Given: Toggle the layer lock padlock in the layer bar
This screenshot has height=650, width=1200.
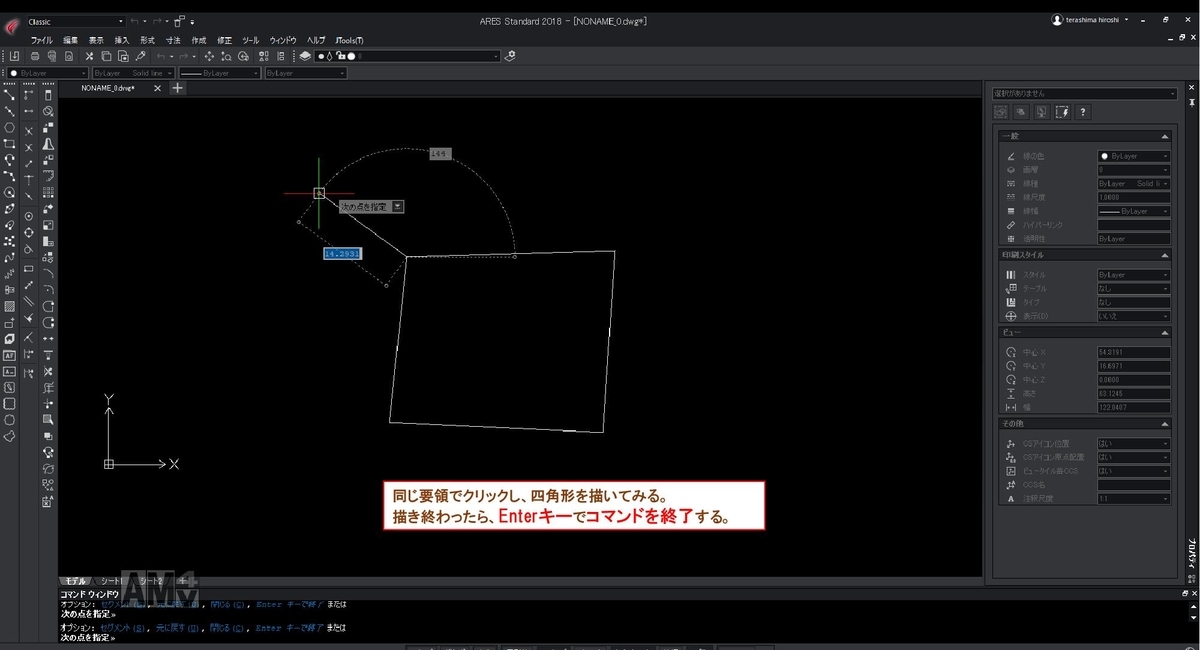Looking at the screenshot, I should (341, 57).
